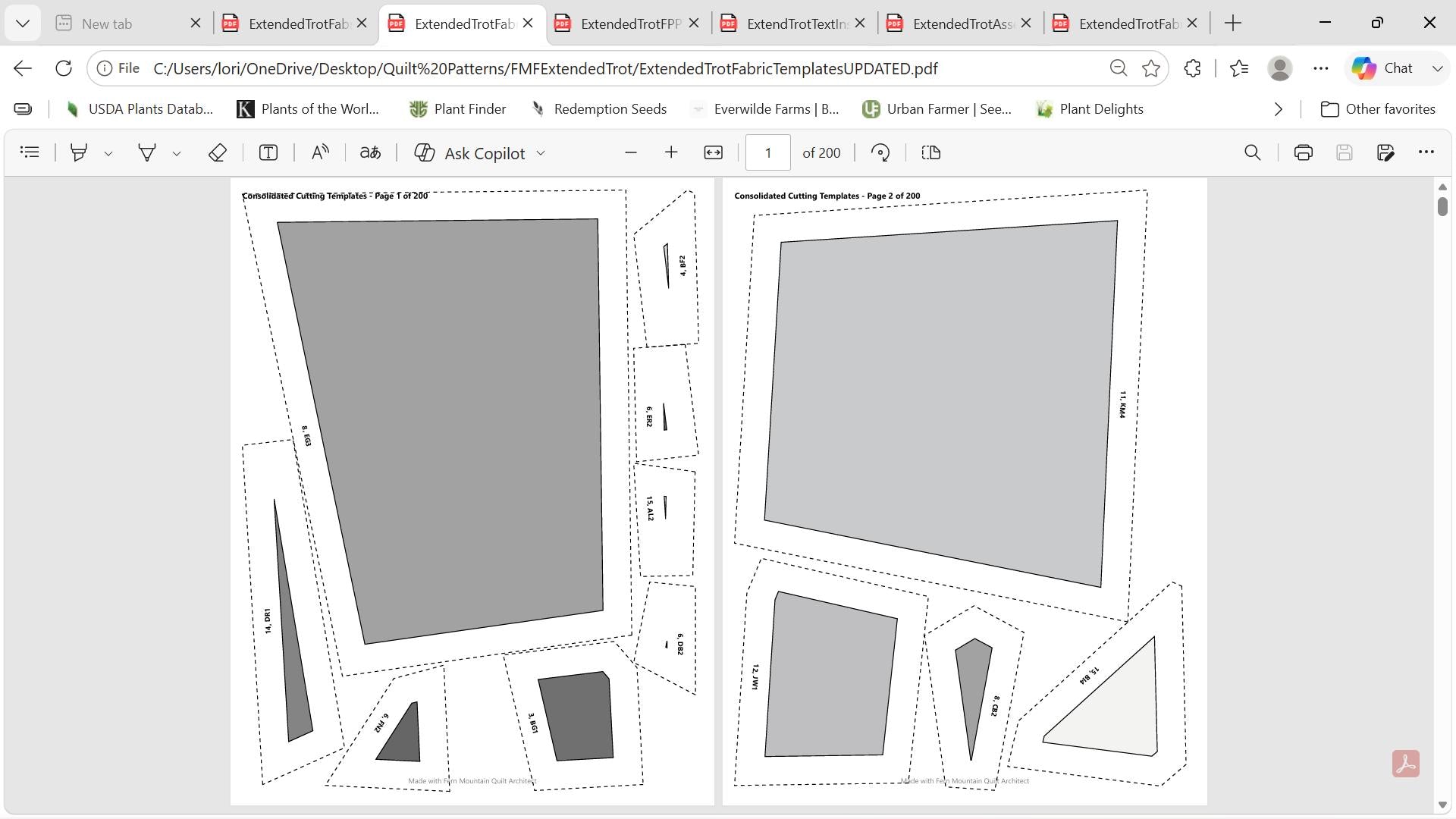Expand the highlight color options arrow
Screen dimensions: 1456x819
point(108,153)
